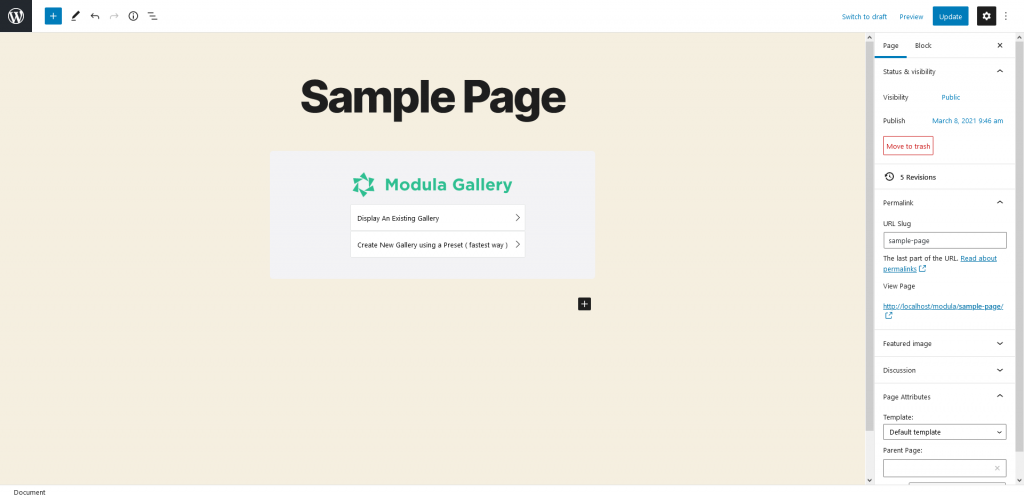Viewport: 1024px width, 498px height.
Task: Open the block inserter plus button
Action: coord(53,16)
